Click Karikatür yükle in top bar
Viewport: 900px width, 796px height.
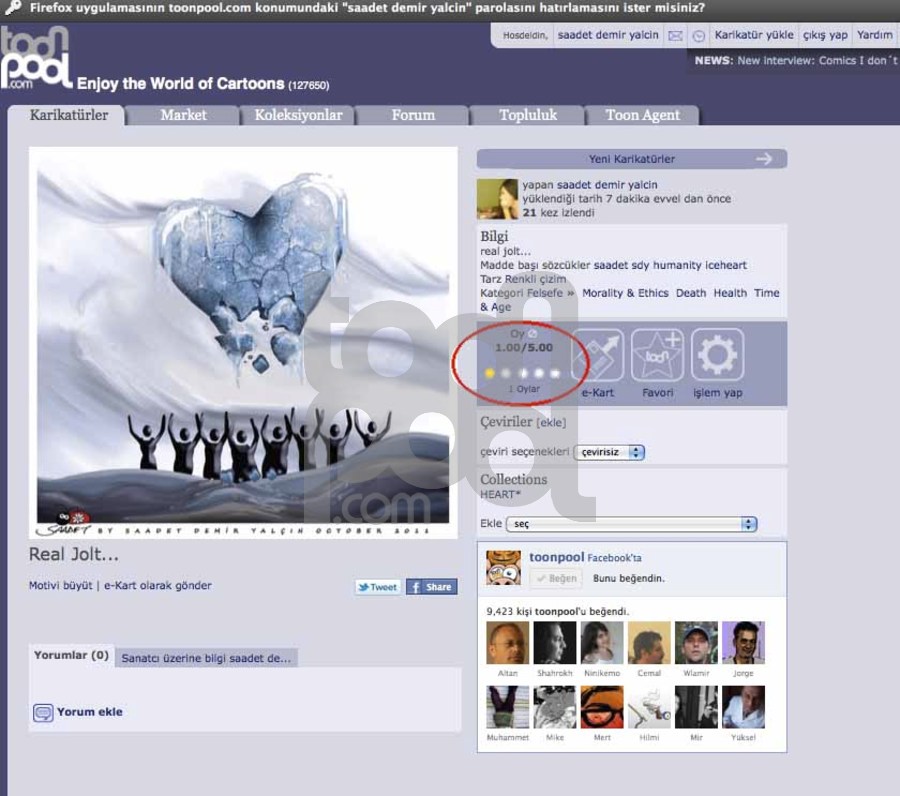coord(754,35)
